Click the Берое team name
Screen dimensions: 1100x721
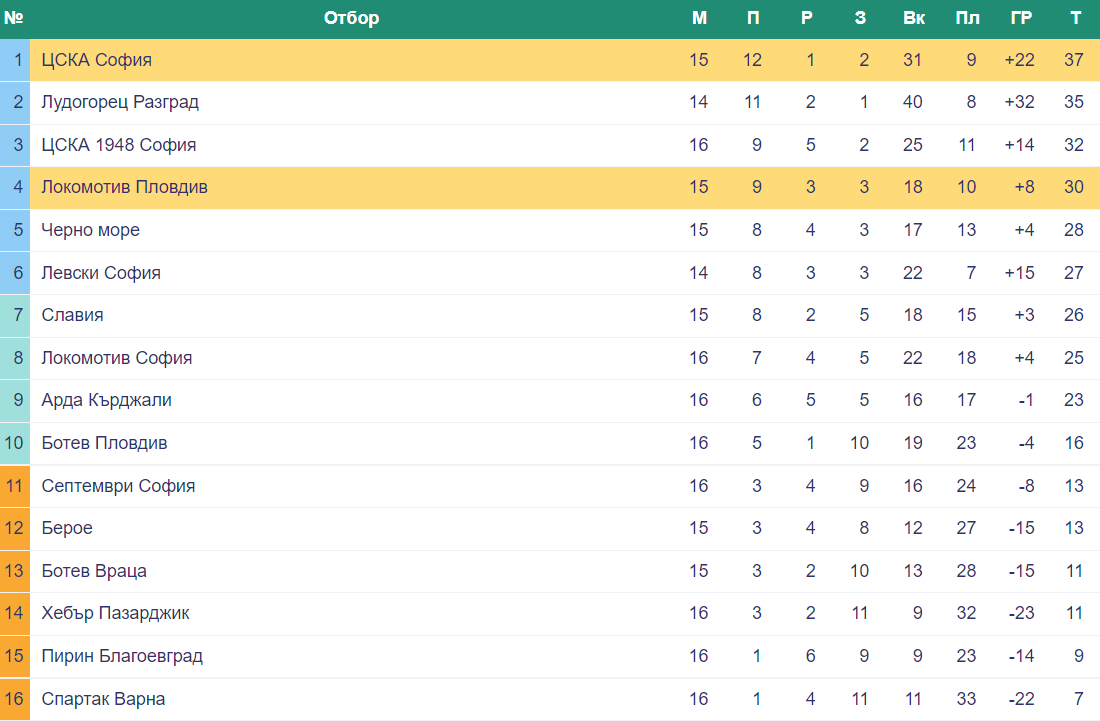point(67,528)
